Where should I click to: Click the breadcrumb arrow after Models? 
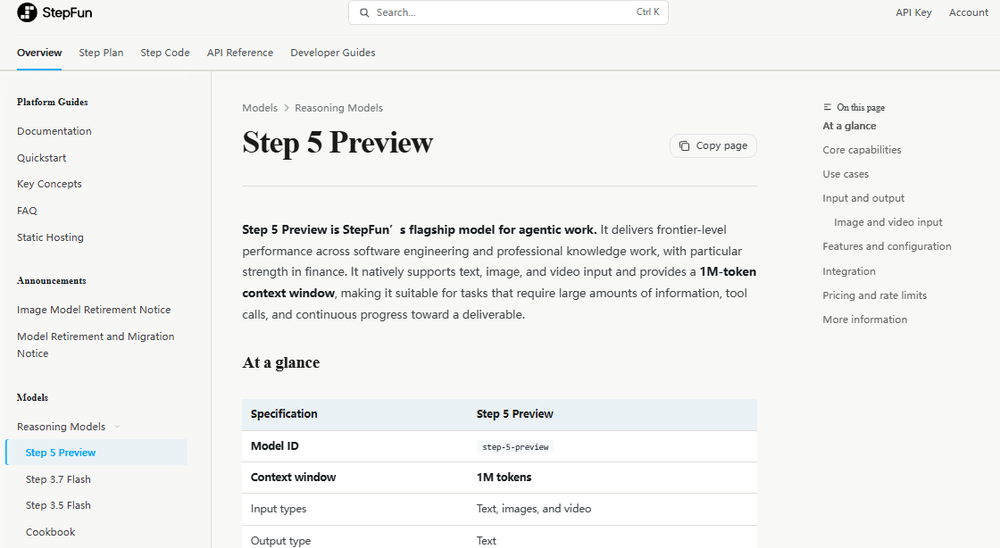(x=286, y=108)
